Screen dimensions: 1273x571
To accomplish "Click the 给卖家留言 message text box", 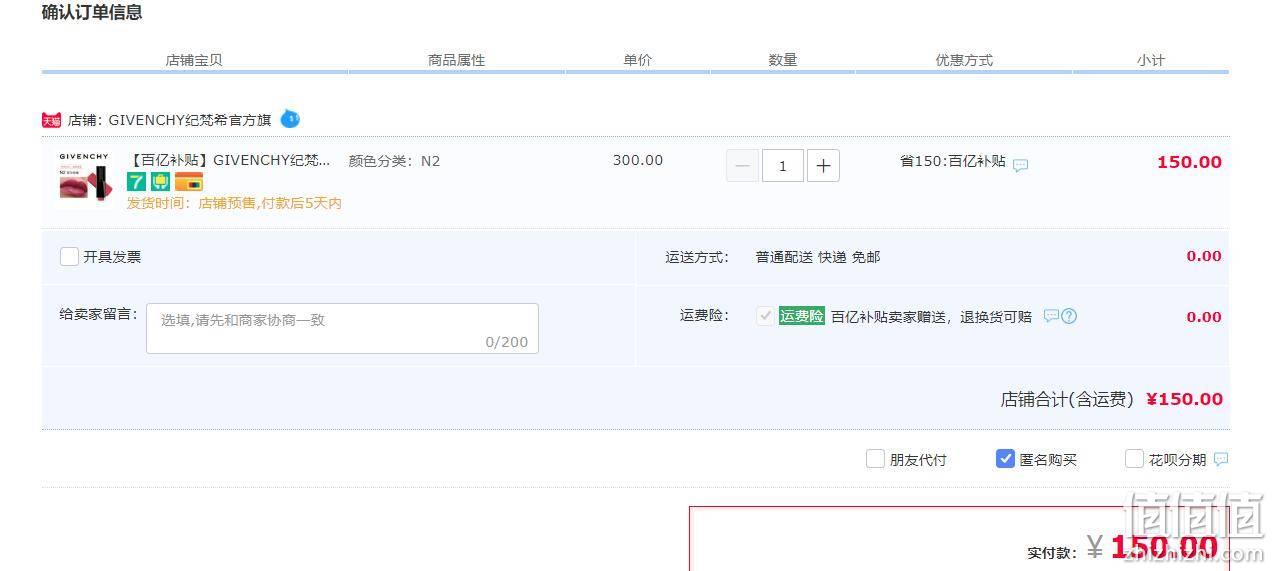I will point(342,328).
